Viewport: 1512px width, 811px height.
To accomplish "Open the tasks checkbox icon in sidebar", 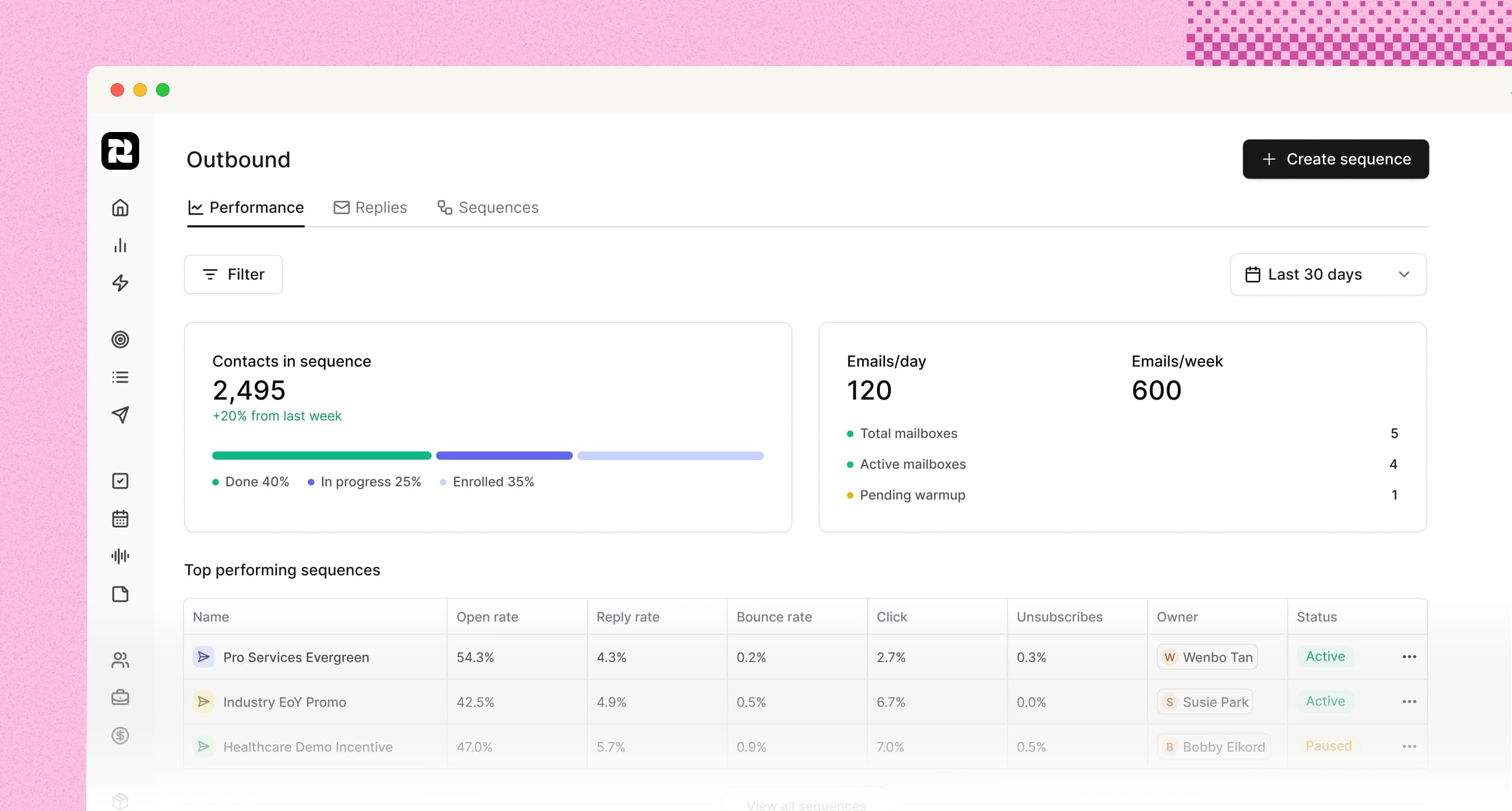I will (120, 481).
